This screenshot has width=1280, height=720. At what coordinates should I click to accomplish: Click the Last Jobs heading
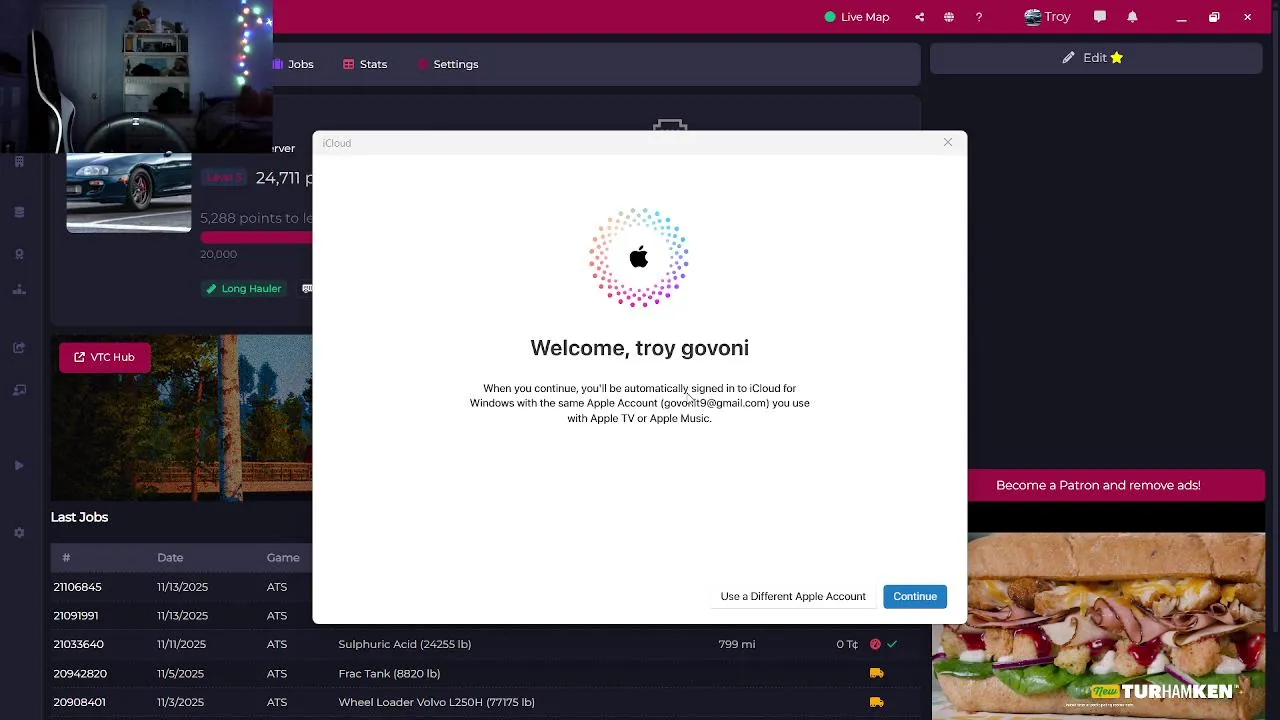click(x=79, y=517)
